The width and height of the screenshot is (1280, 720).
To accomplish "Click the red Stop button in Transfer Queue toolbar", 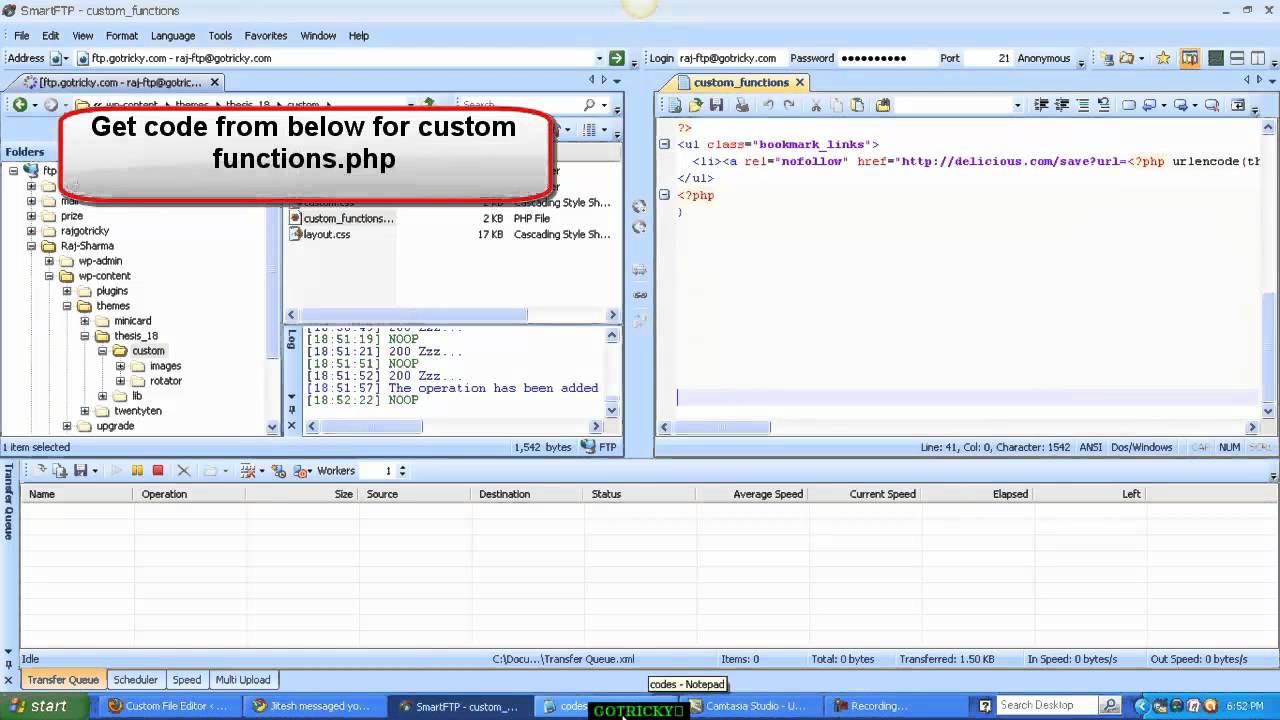I will [158, 471].
